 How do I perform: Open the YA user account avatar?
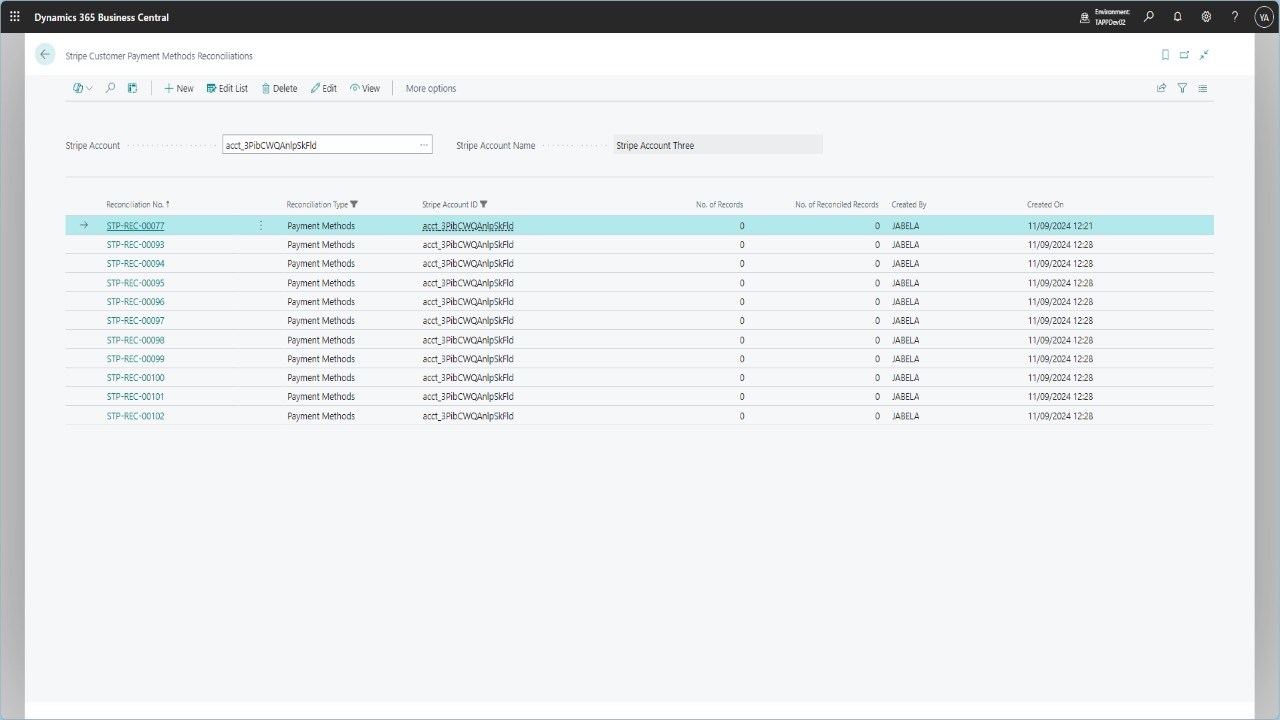coord(1263,17)
